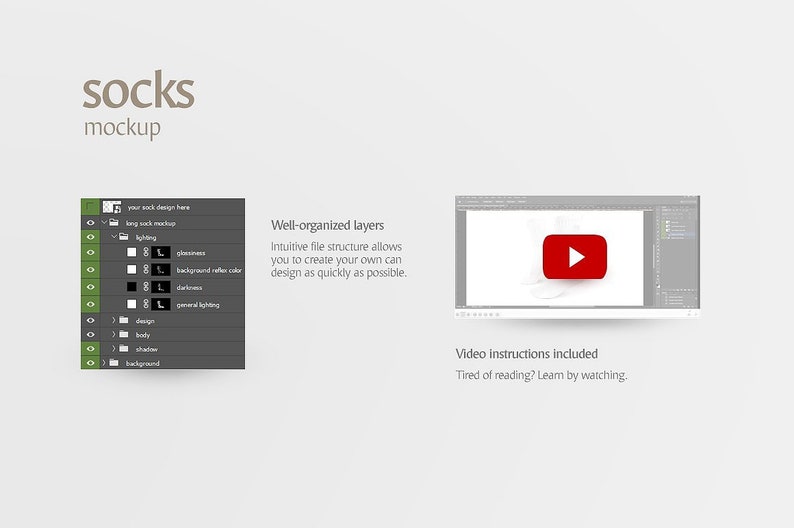The height and width of the screenshot is (528, 794).
Task: Expand the body group arrow
Action: pyautogui.click(x=113, y=334)
